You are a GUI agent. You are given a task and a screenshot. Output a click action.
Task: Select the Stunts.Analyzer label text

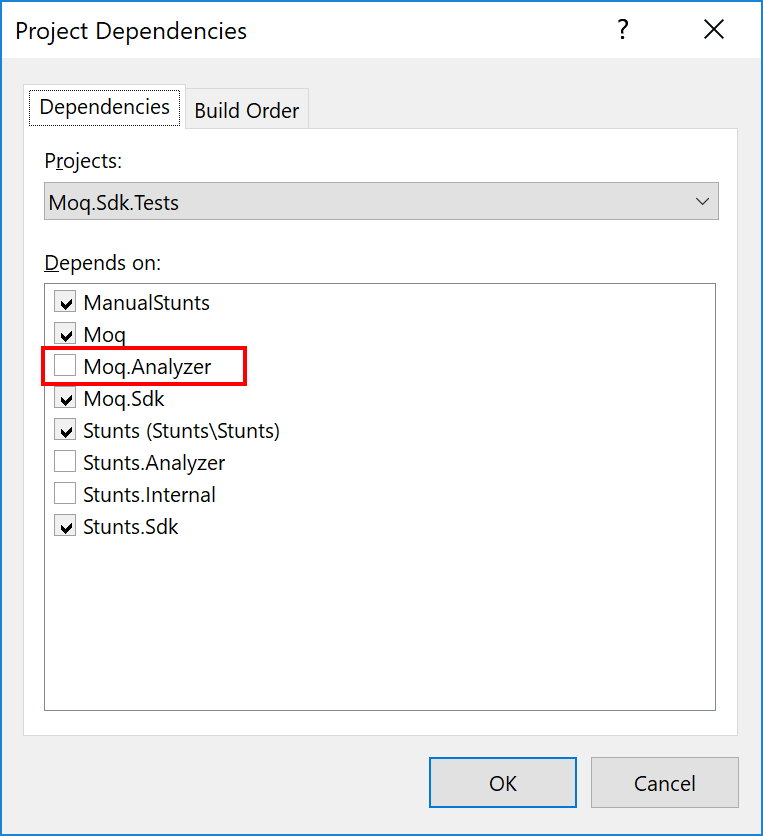(x=154, y=463)
